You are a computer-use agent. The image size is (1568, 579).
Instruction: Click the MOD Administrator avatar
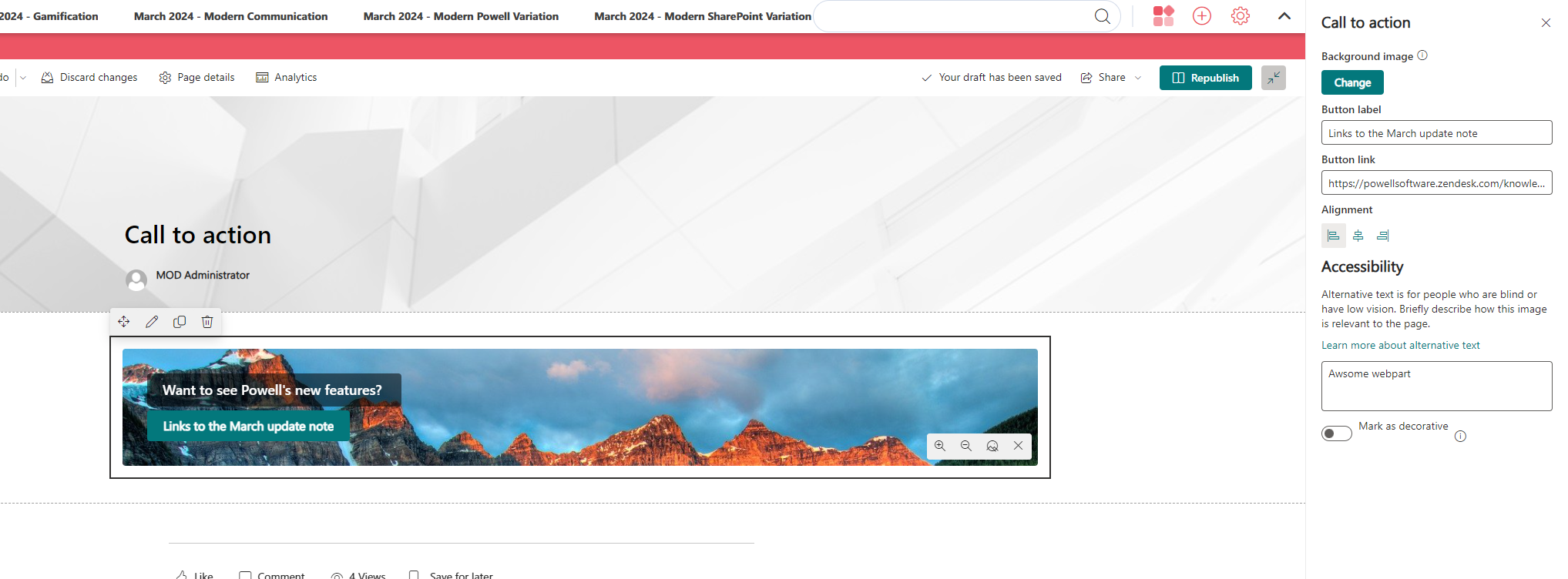(136, 280)
